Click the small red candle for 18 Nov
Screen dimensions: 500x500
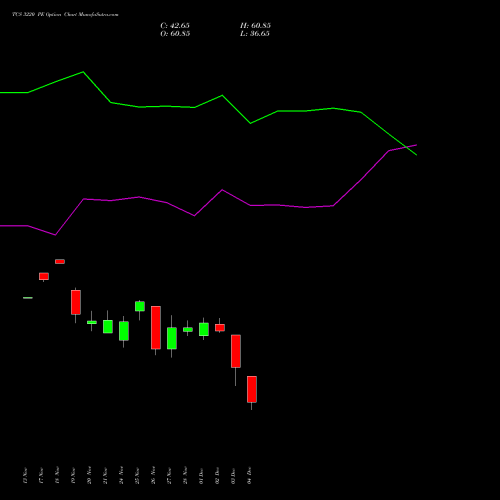click(60, 261)
